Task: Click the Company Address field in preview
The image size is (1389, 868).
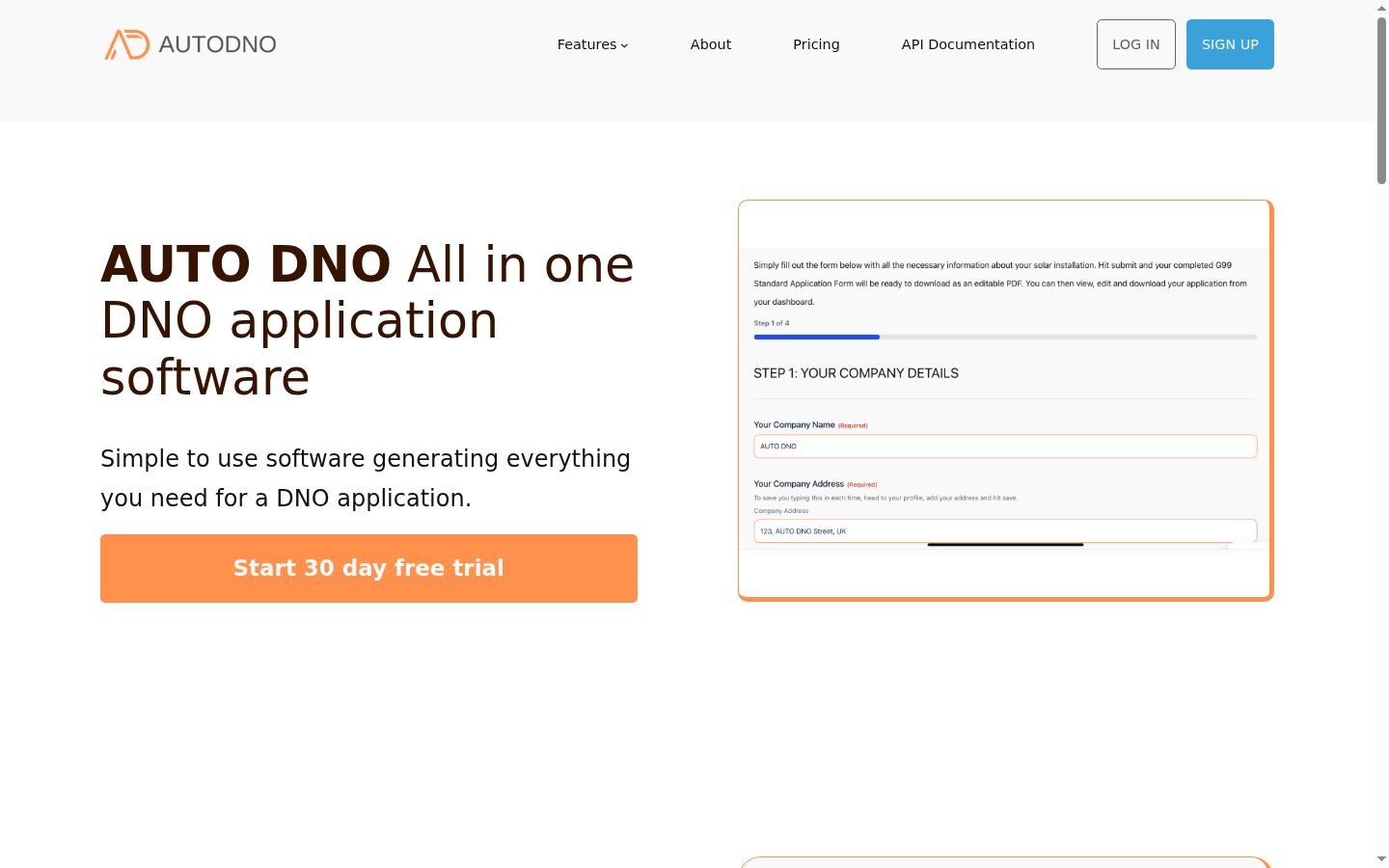Action: point(1005,531)
